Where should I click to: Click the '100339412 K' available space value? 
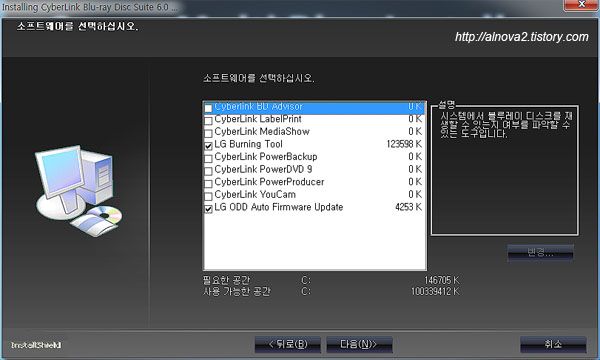coord(435,292)
